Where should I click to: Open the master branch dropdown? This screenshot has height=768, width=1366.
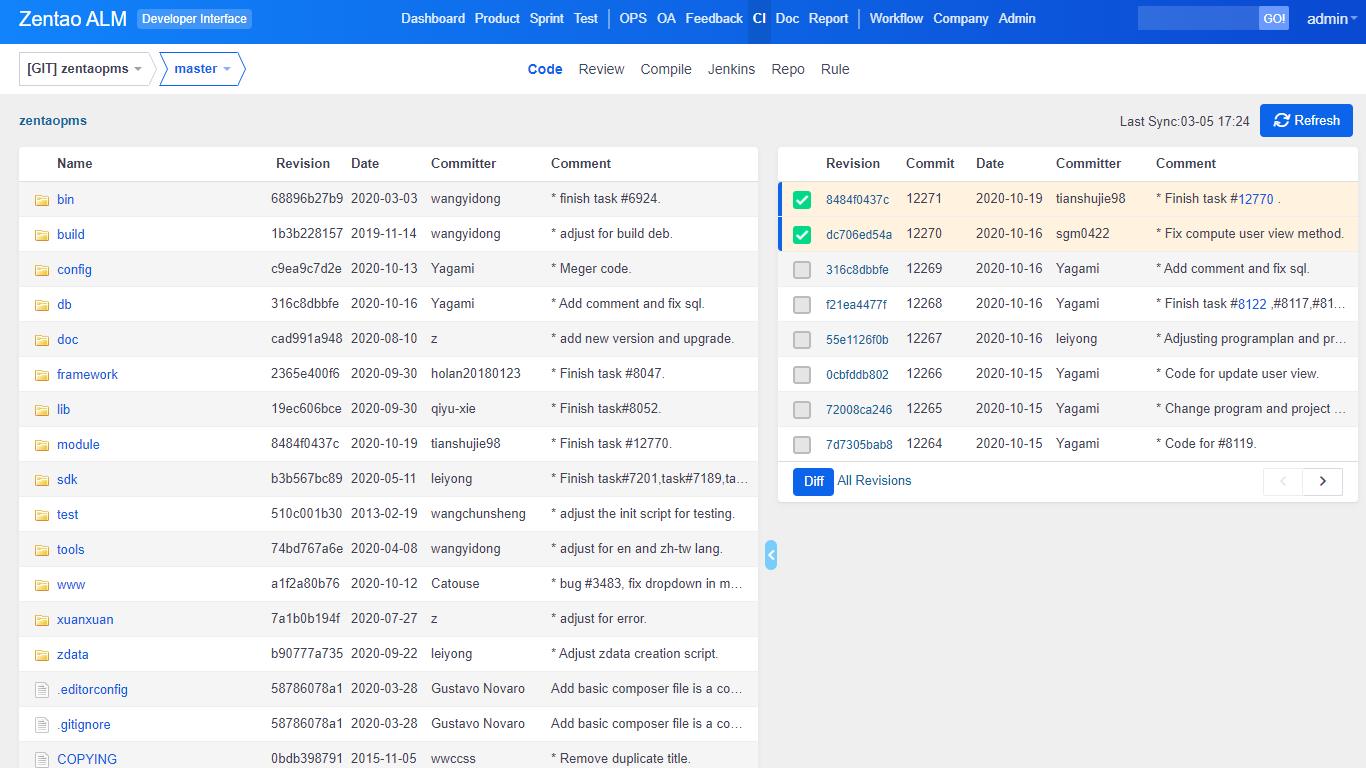point(202,69)
